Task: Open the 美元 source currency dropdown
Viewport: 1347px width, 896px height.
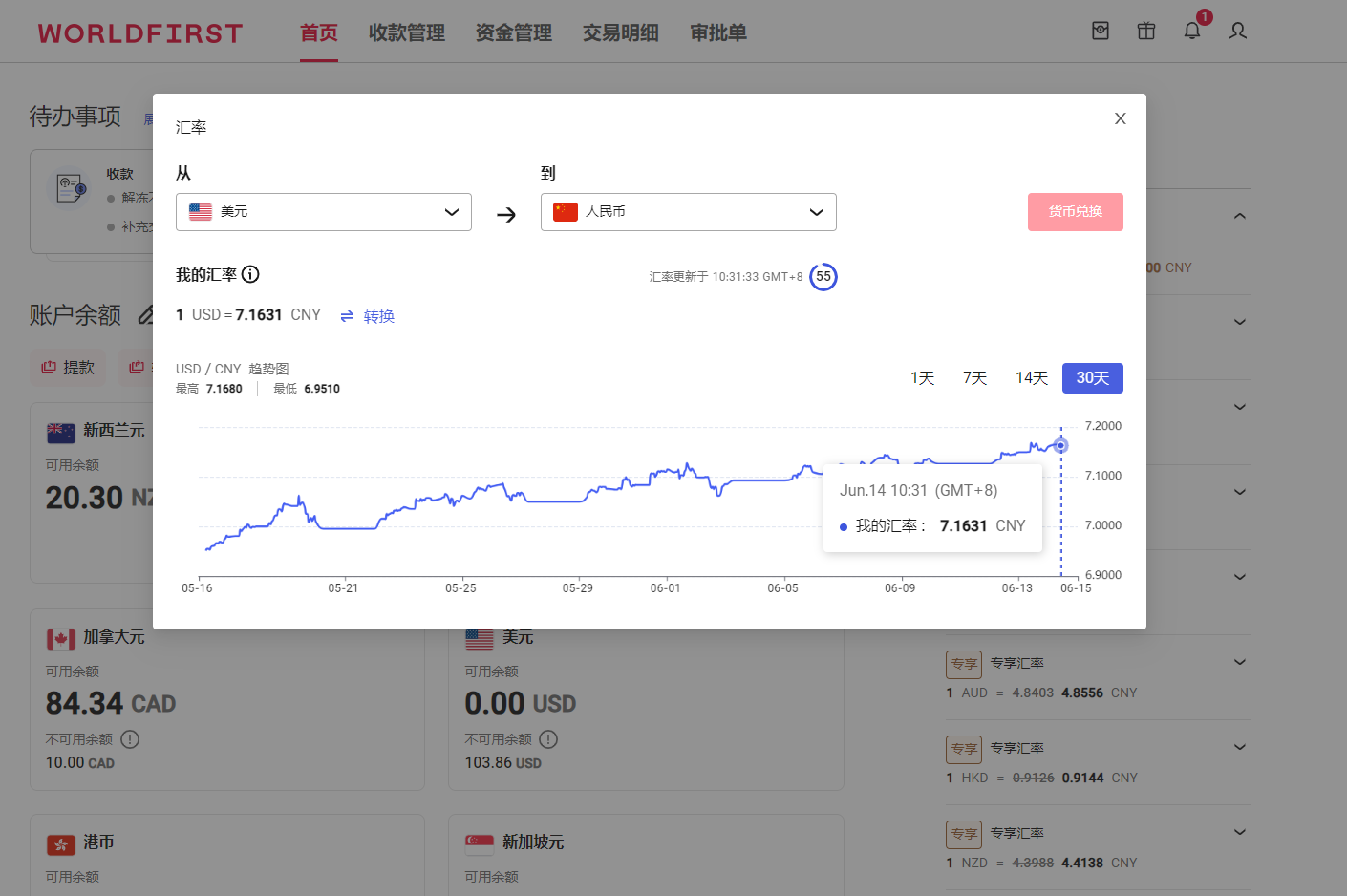Action: (x=324, y=212)
